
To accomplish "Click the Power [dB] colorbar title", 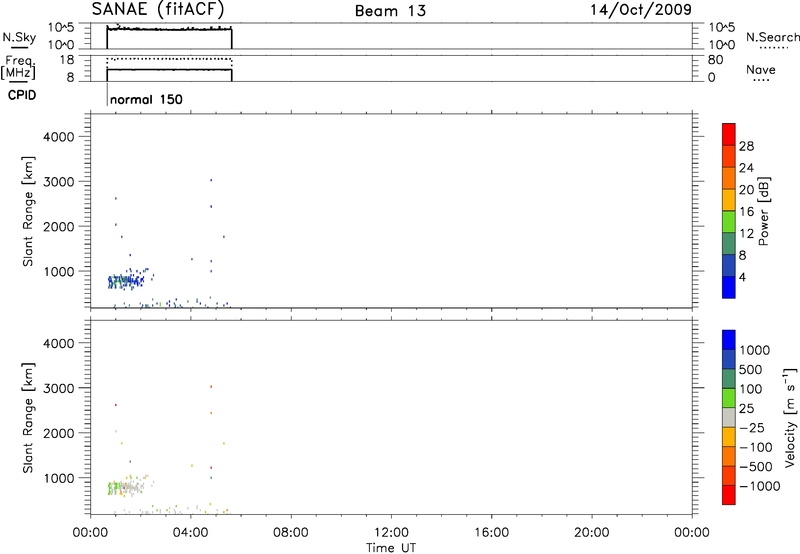I will [764, 211].
